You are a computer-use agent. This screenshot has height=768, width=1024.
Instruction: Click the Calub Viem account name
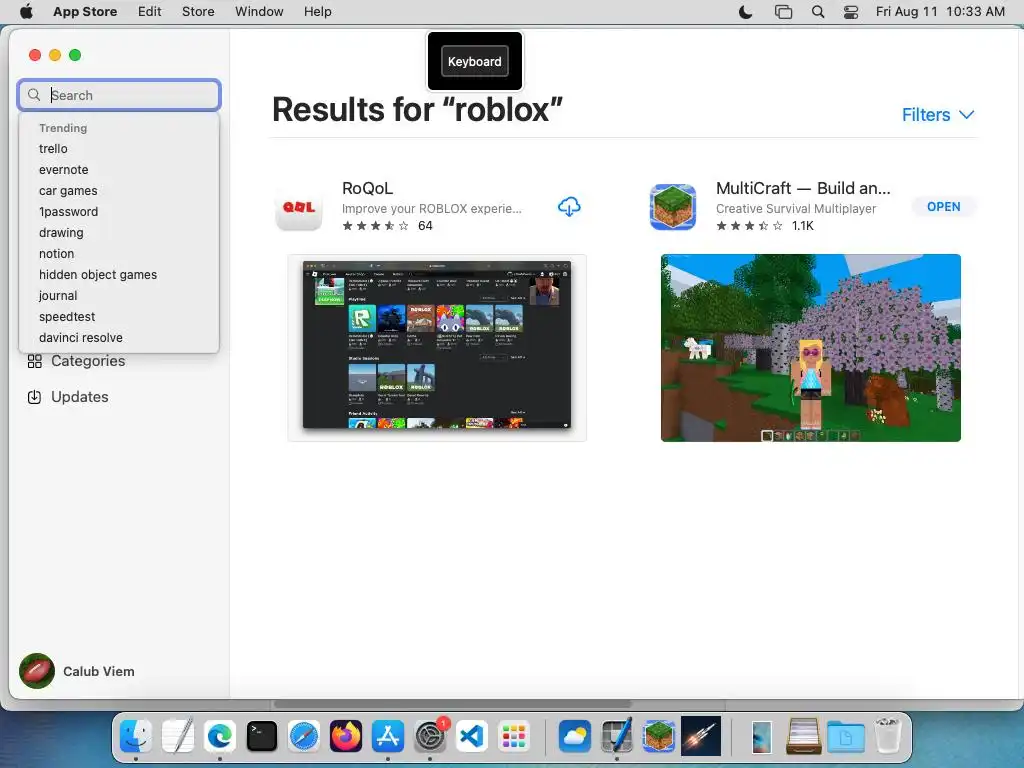click(99, 671)
